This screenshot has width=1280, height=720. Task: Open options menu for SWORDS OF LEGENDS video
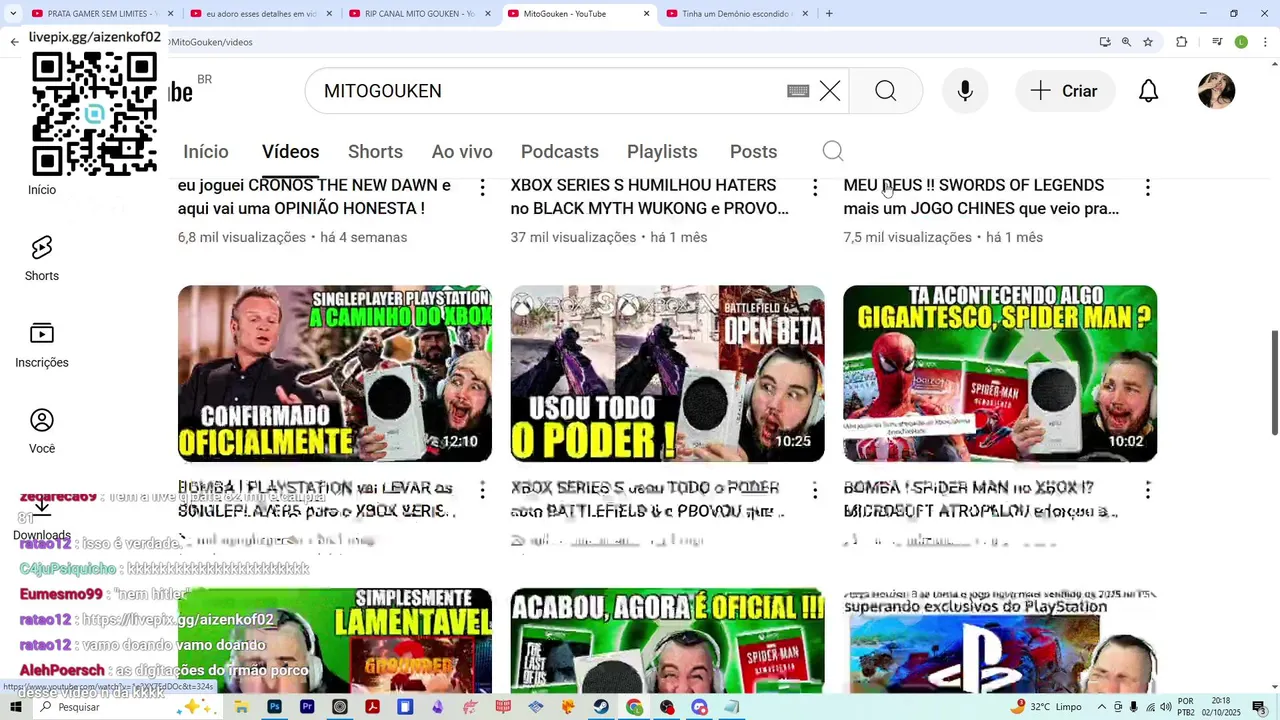[1148, 187]
